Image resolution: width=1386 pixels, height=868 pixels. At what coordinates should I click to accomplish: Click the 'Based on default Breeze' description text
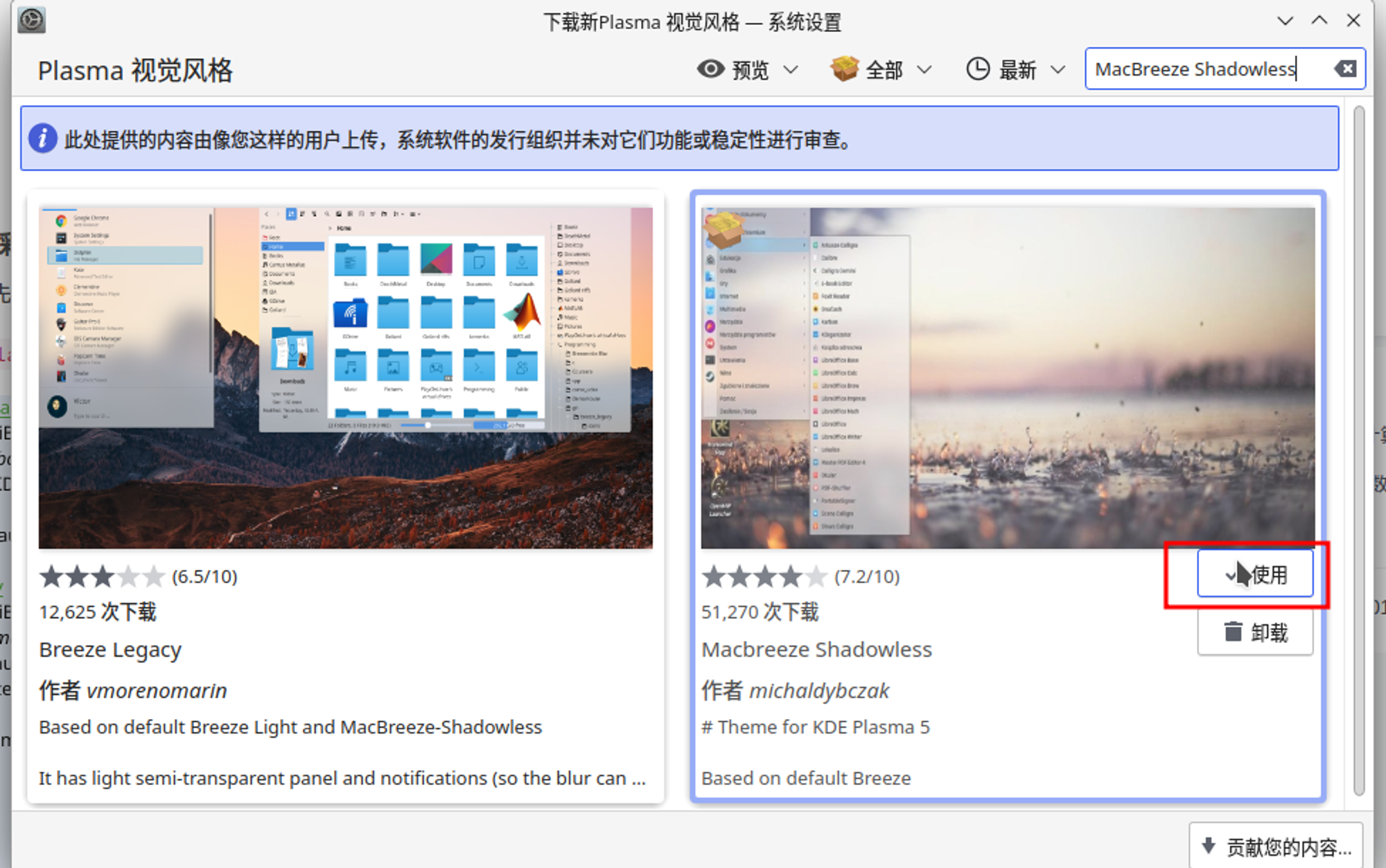(x=806, y=778)
